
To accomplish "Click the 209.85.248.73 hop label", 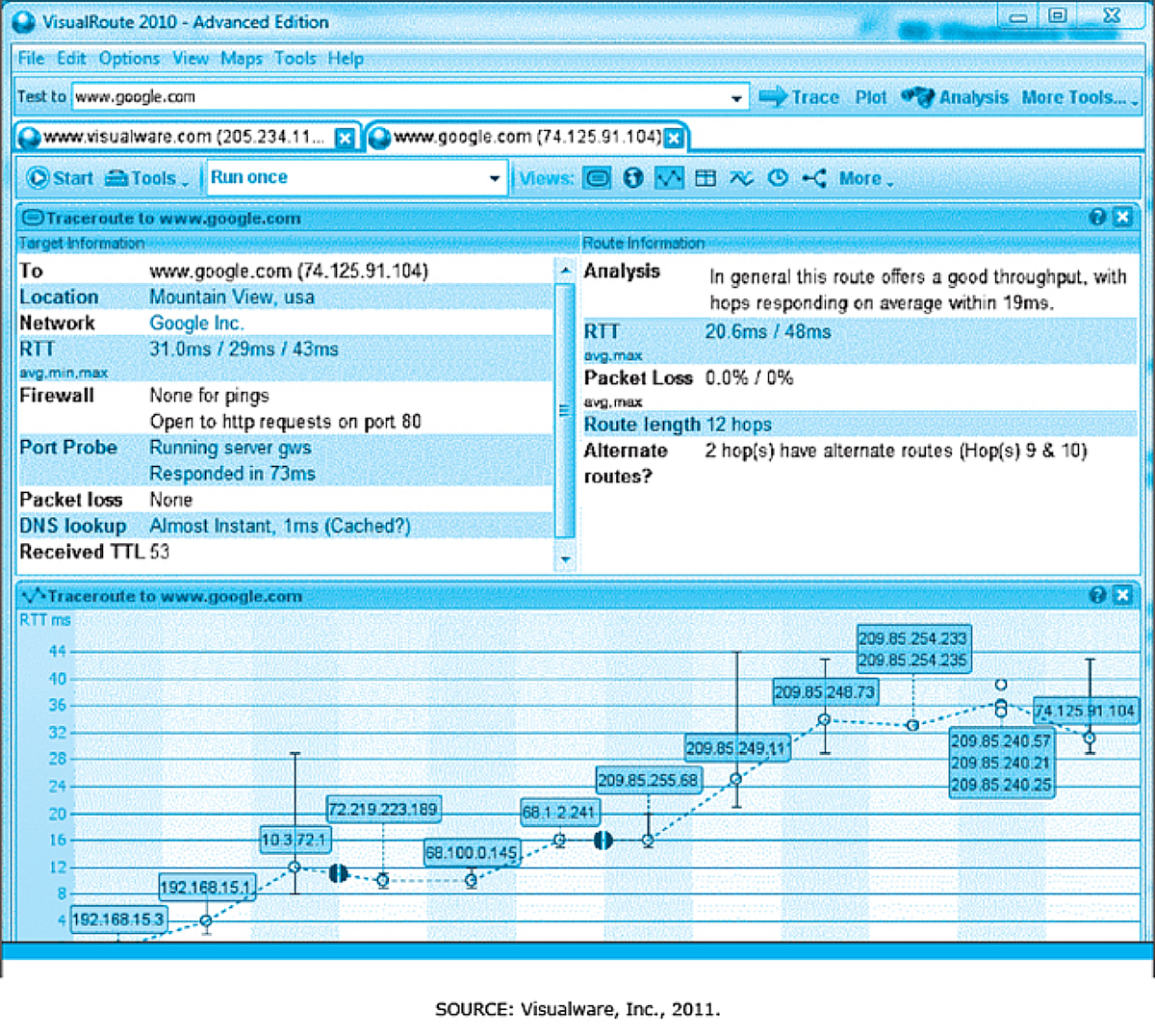I will (825, 692).
